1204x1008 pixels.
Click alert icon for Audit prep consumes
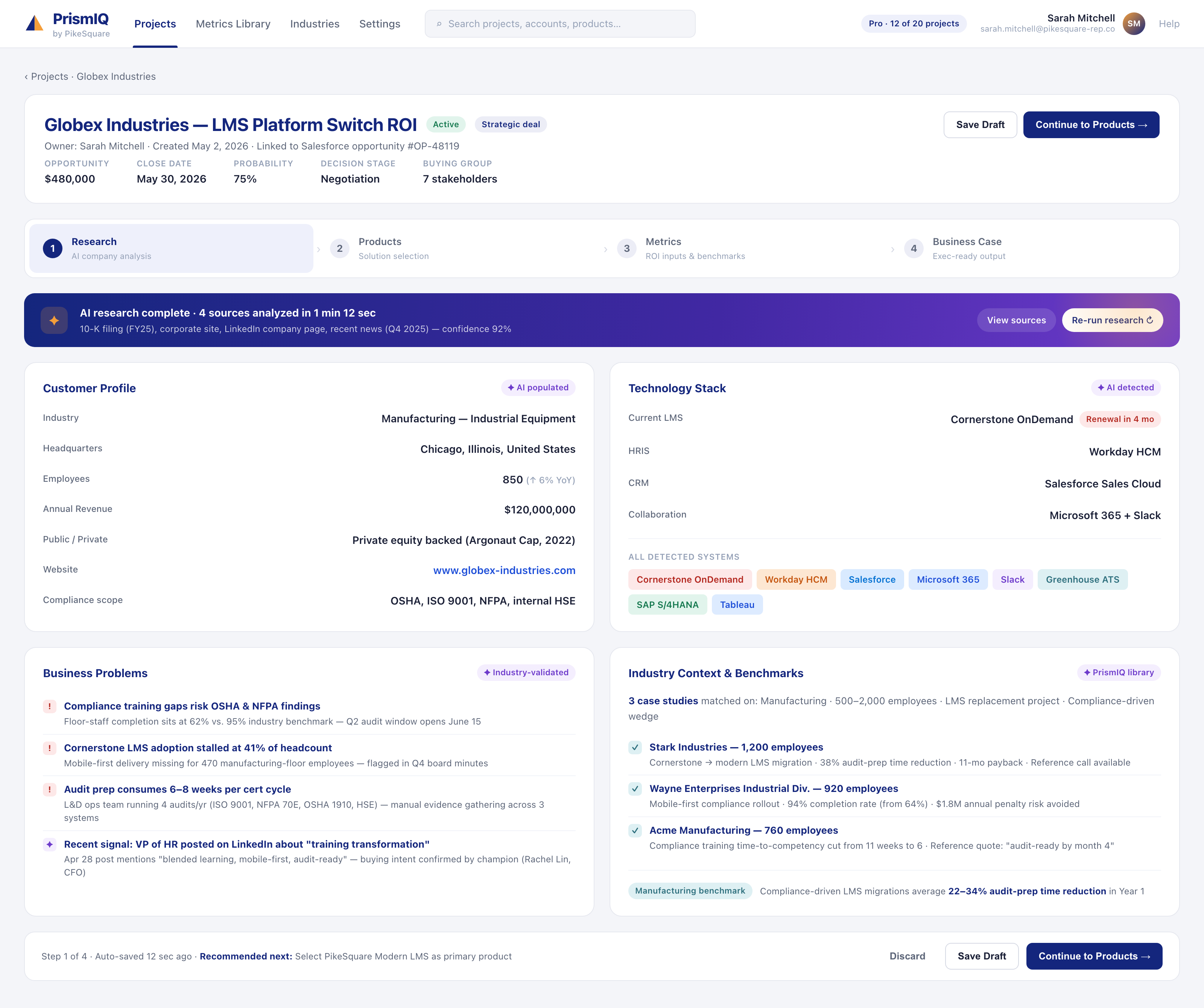coord(49,789)
